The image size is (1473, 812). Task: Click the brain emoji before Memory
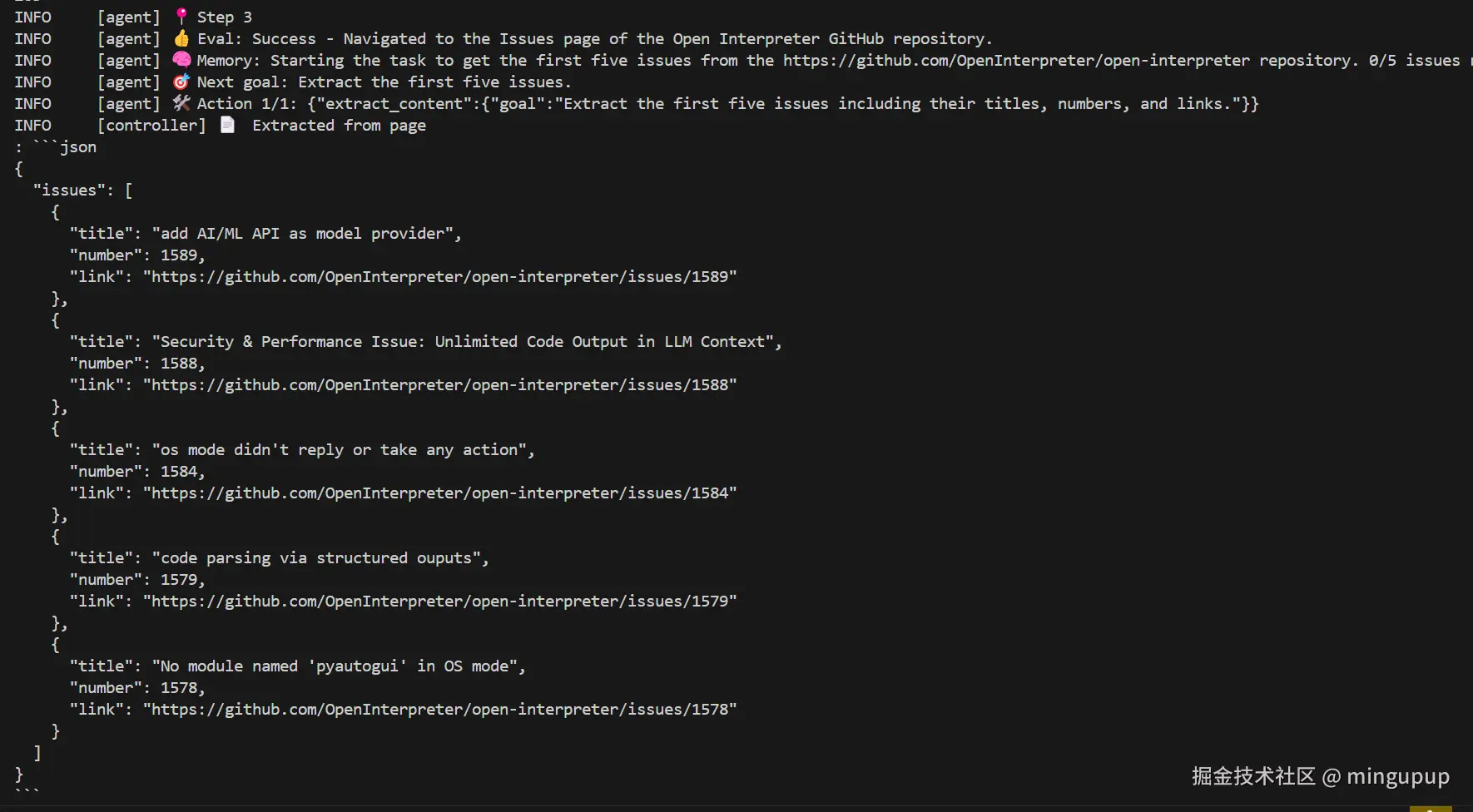pos(181,60)
